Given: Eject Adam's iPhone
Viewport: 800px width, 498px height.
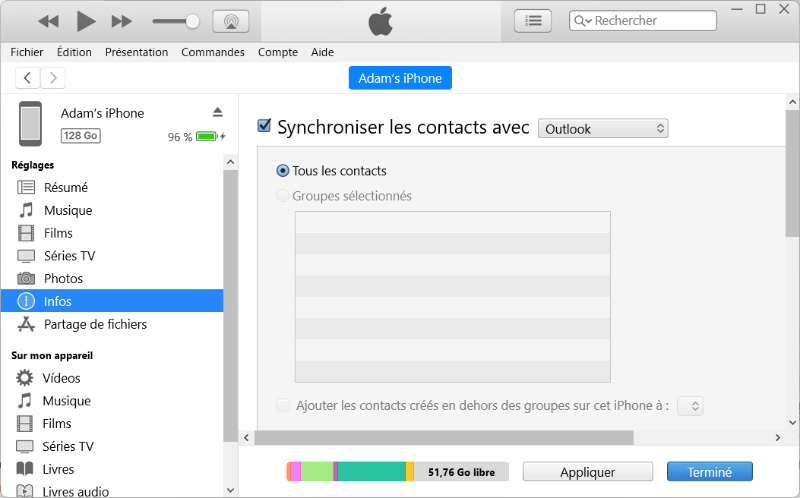Looking at the screenshot, I should coord(218,112).
